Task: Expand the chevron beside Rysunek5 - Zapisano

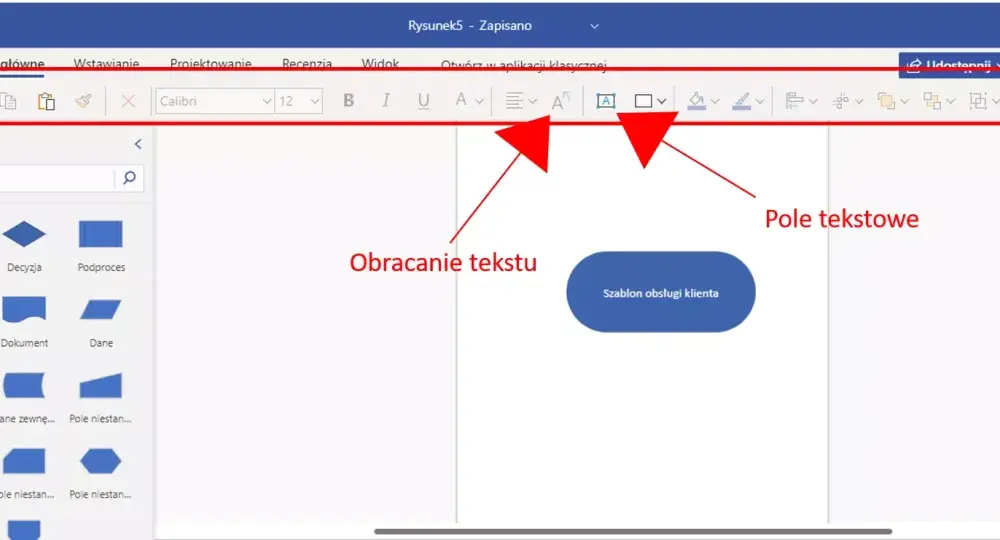Action: 594,26
